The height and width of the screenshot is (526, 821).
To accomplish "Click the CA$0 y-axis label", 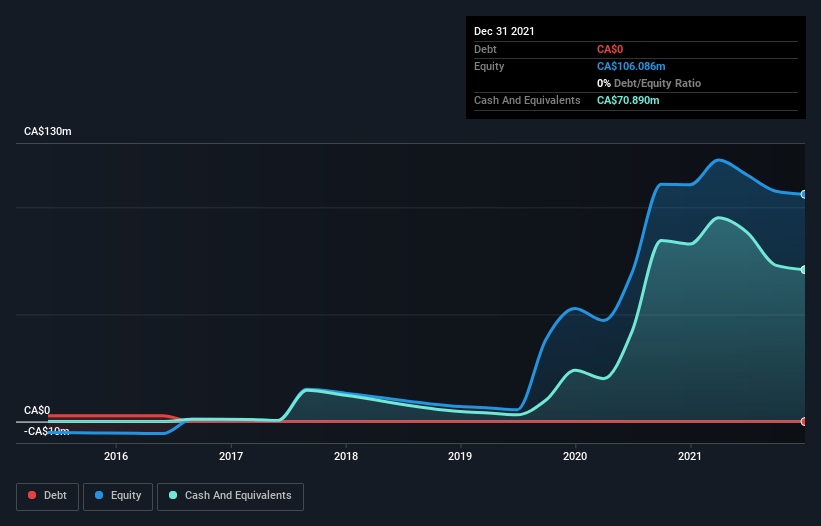I will [37, 410].
